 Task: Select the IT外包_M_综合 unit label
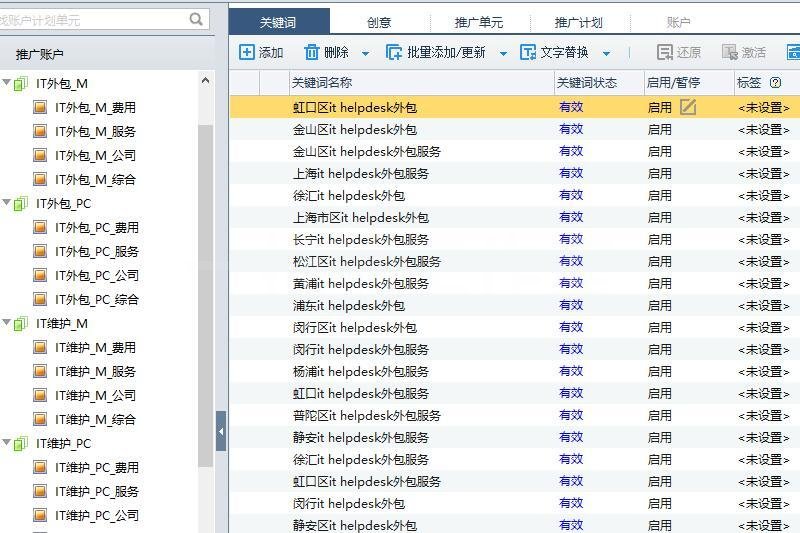[x=95, y=180]
